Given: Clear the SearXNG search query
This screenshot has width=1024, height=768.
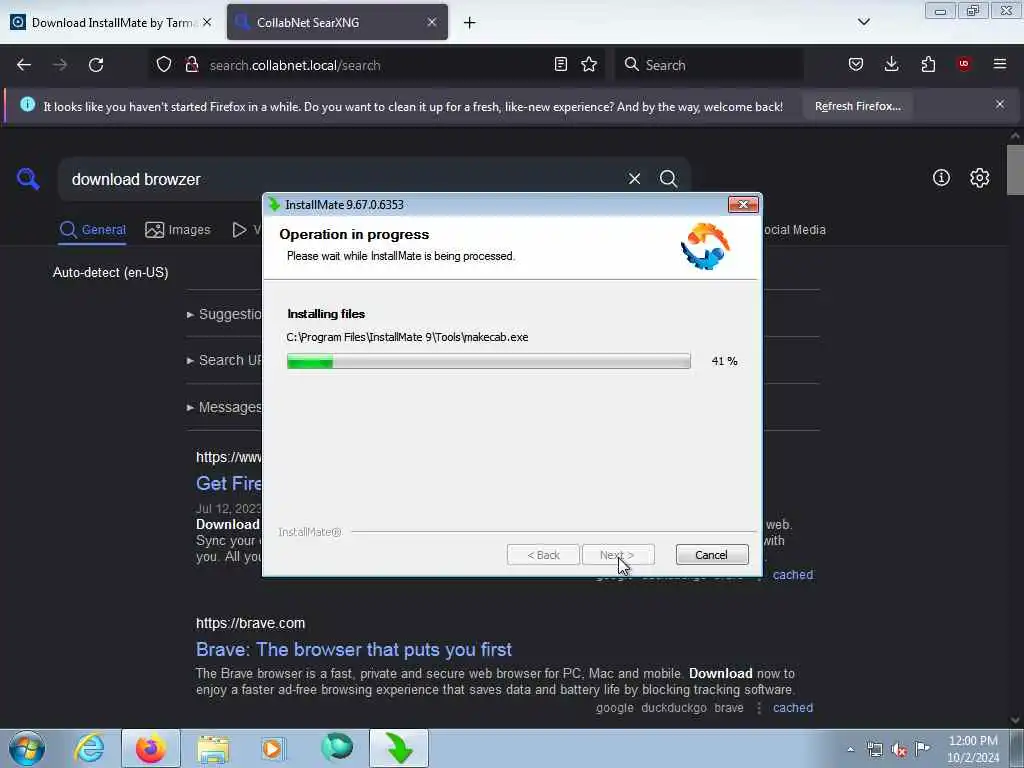Looking at the screenshot, I should tap(634, 179).
